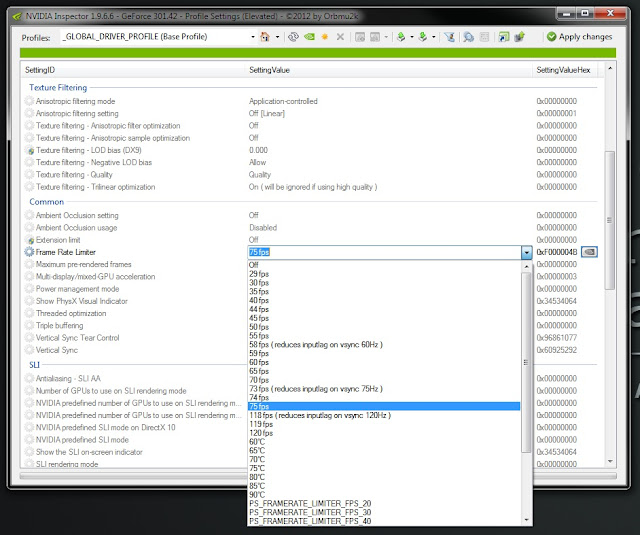Expand the import profiles dropdown arrow
Viewport: 640px width, 535px height.
click(x=433, y=37)
